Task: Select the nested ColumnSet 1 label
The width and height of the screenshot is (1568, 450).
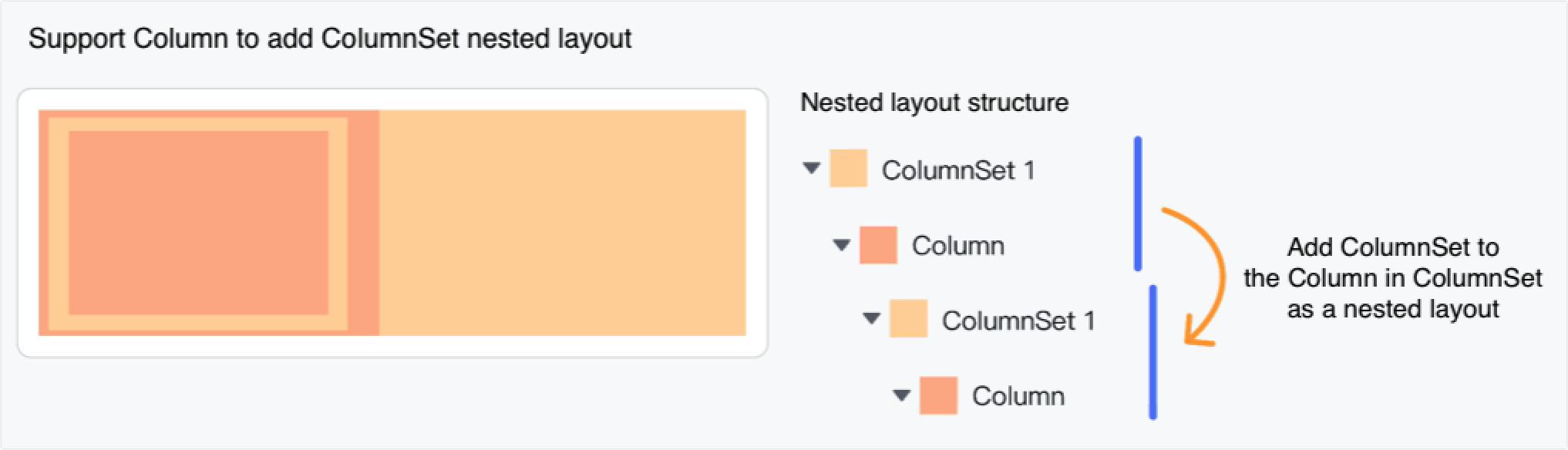Action: [1018, 321]
